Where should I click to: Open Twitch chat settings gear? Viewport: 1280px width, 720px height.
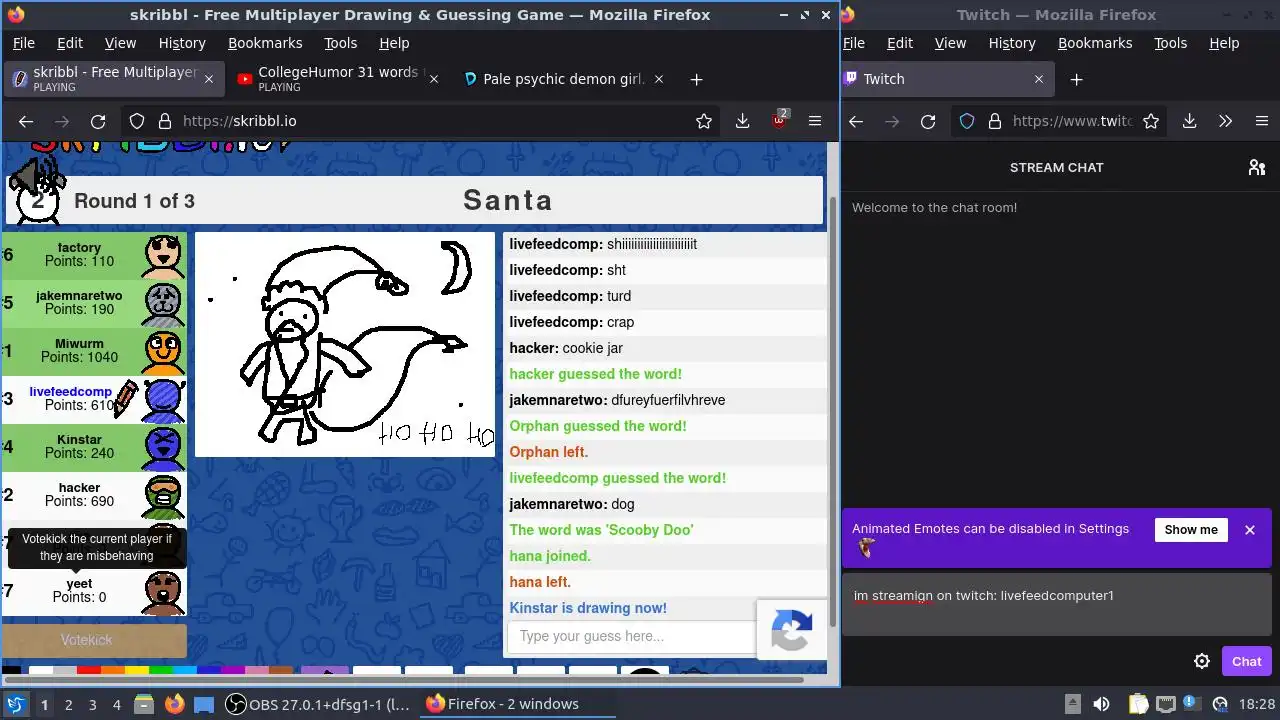click(x=1202, y=661)
